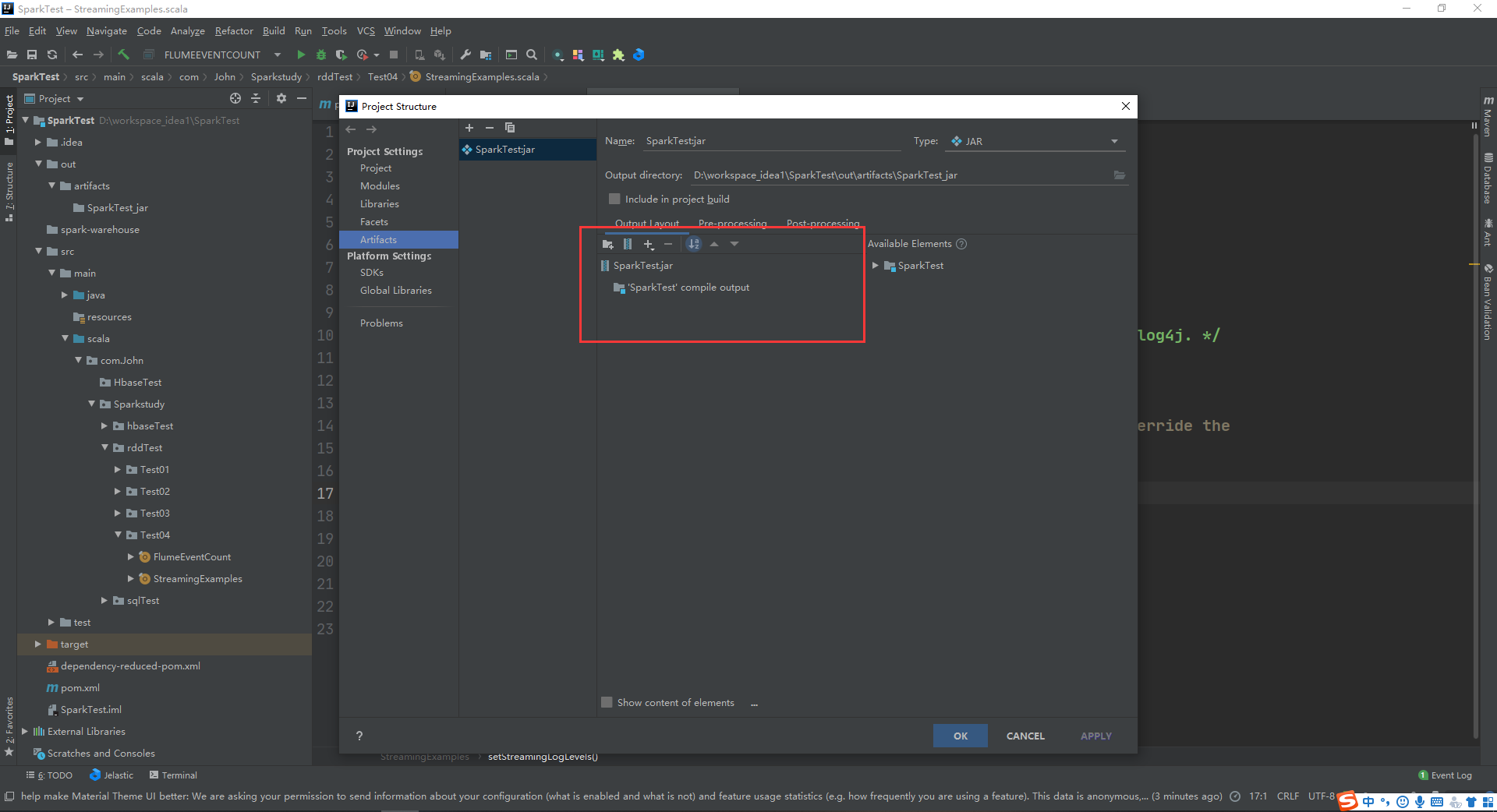The image size is (1497, 812).
Task: Click the Jelastic blue icon in main toolbar
Action: [639, 55]
